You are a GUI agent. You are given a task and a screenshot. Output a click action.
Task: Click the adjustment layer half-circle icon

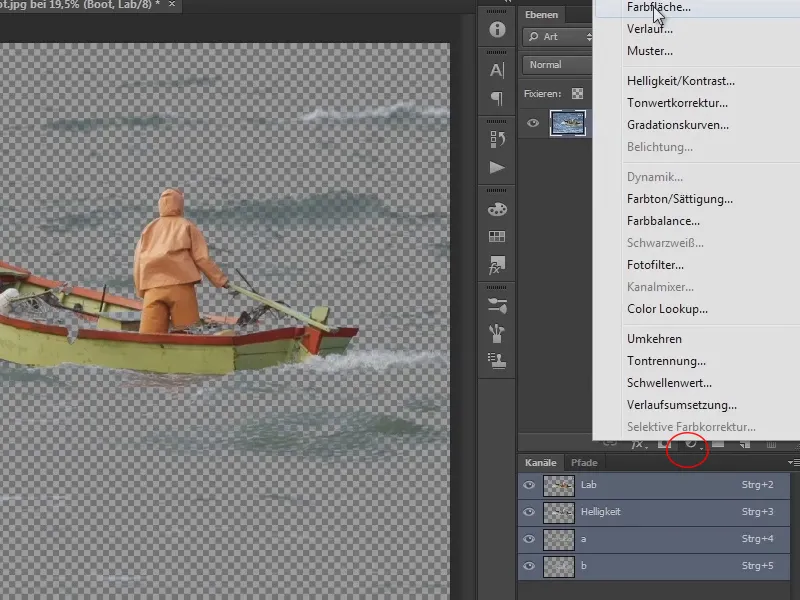(691, 444)
